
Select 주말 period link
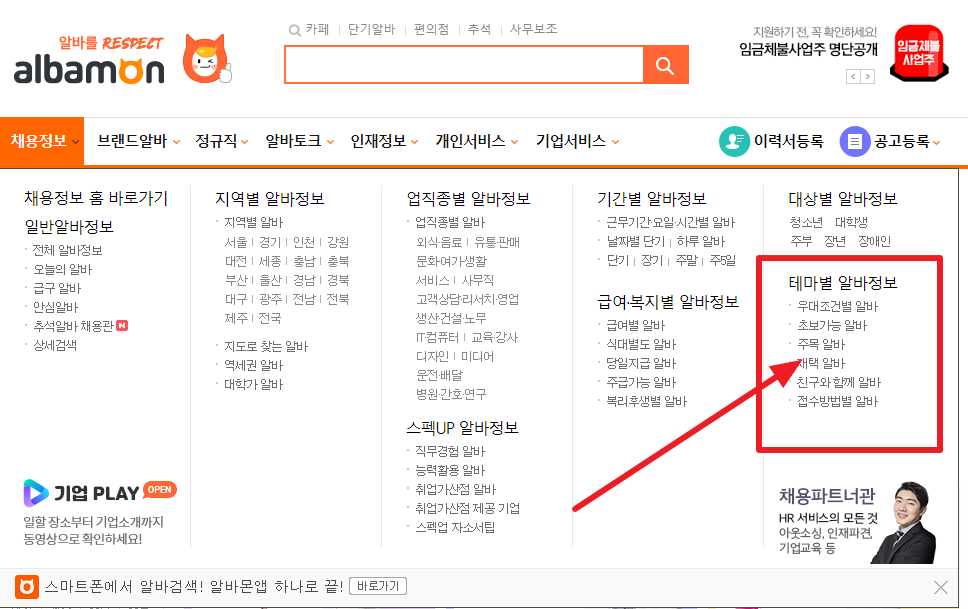686,261
